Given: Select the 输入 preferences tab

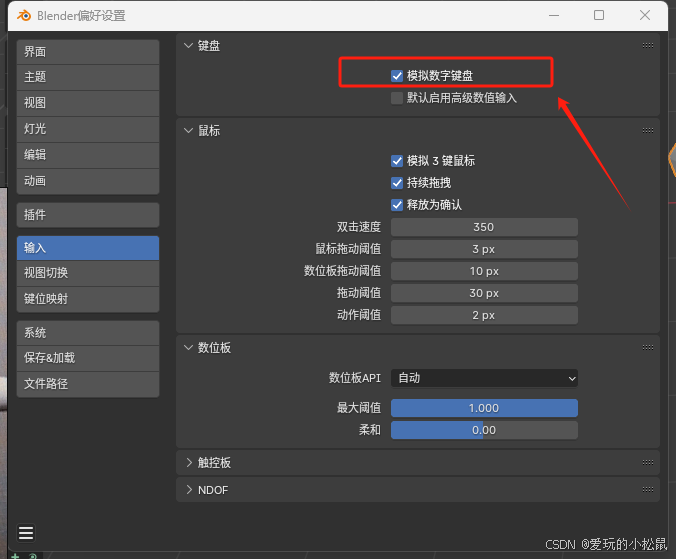Looking at the screenshot, I should pos(88,248).
